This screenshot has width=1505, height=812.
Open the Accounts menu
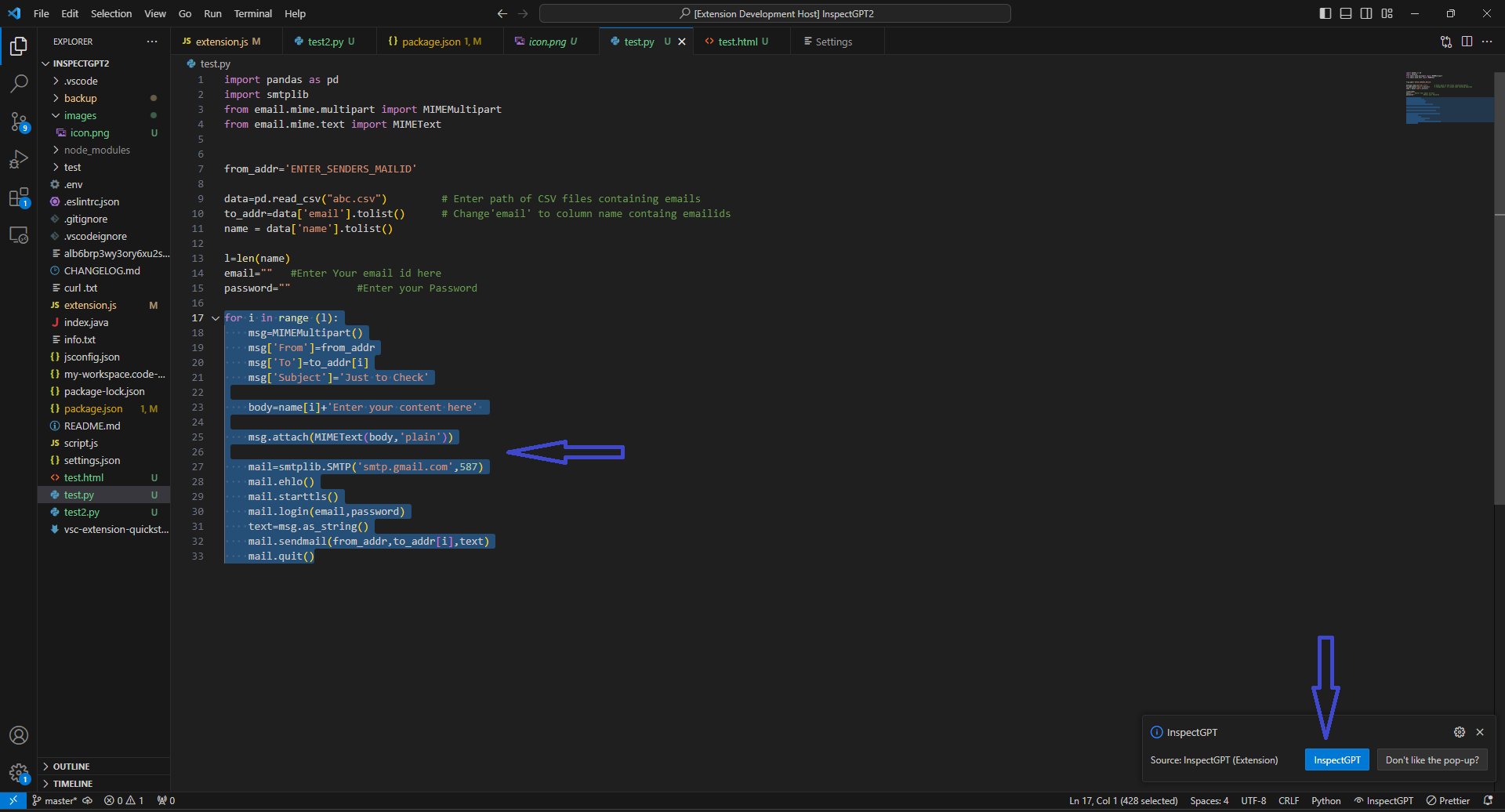coord(19,735)
